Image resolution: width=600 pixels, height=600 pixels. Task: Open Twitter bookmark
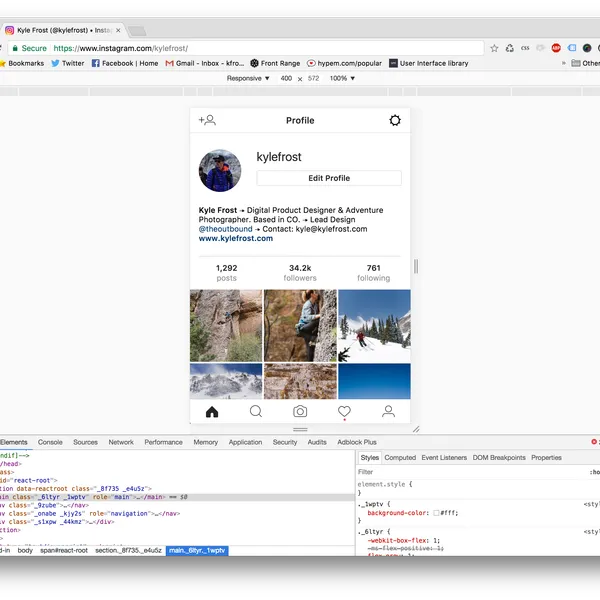68,64
